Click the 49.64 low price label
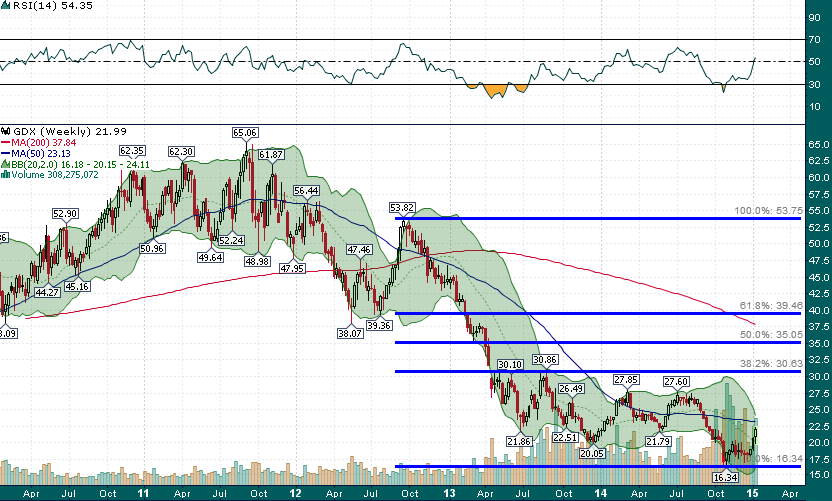This screenshot has width=832, height=501. 210,257
